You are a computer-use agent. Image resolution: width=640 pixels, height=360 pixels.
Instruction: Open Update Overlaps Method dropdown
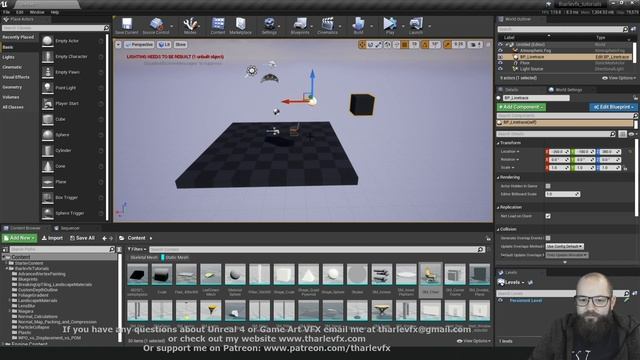tap(564, 247)
